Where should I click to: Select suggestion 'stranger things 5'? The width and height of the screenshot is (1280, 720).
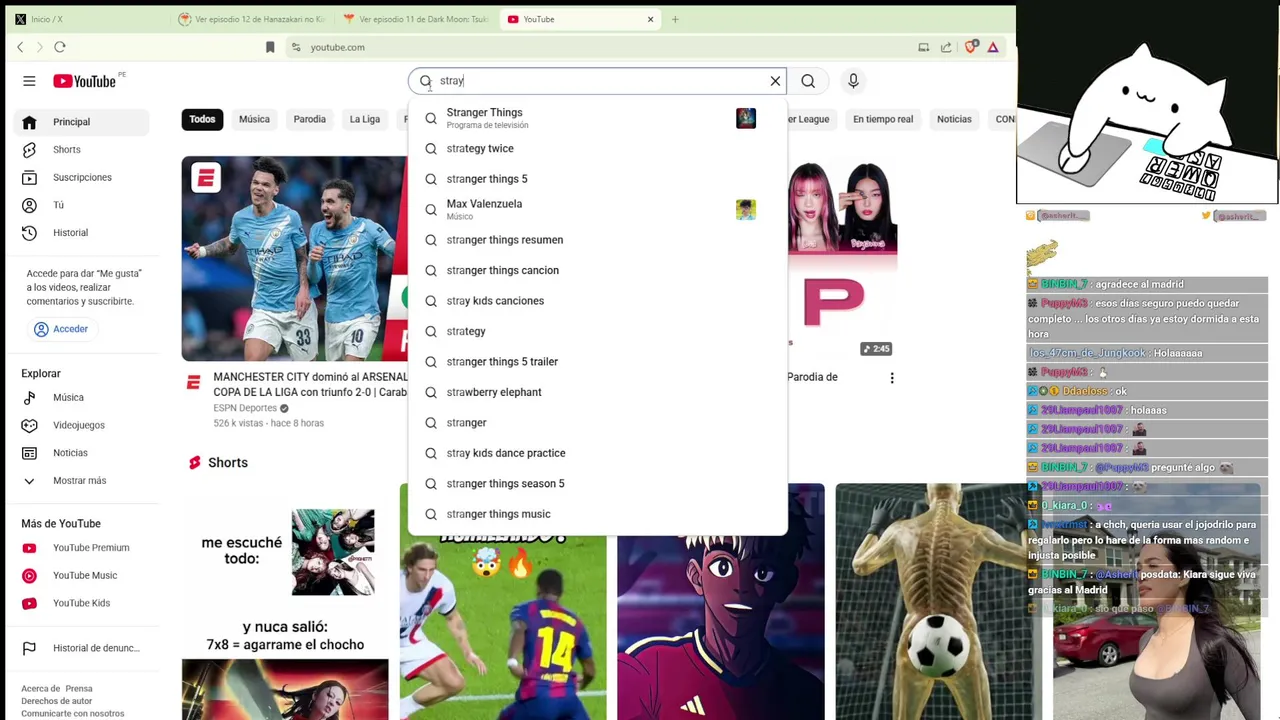(597, 179)
